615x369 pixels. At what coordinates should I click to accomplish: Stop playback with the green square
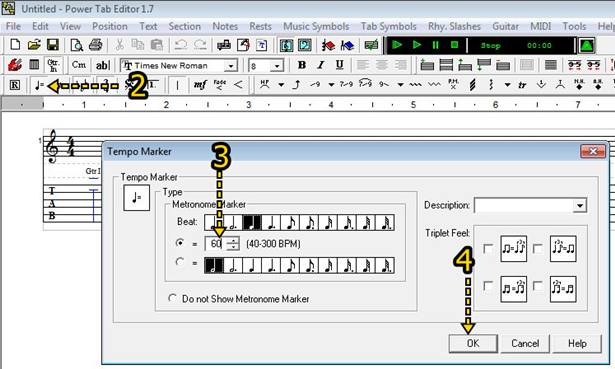pos(455,45)
